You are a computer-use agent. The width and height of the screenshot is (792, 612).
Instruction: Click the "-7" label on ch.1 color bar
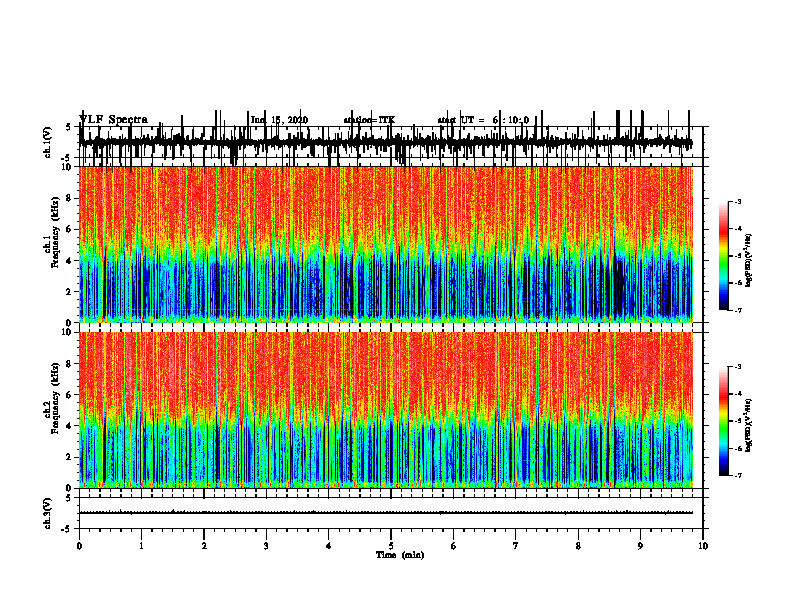(738, 310)
